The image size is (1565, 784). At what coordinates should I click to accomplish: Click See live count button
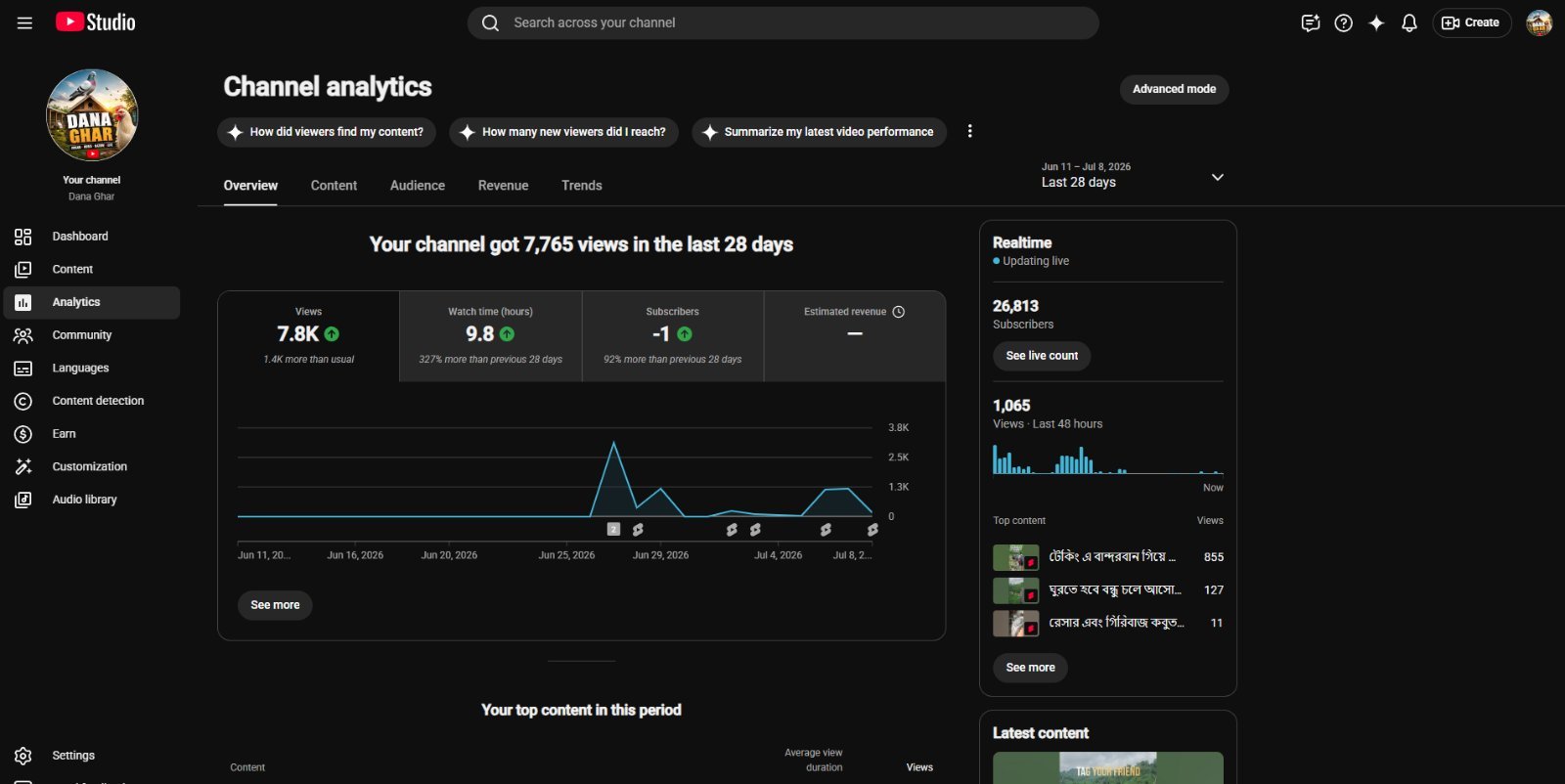tap(1042, 356)
